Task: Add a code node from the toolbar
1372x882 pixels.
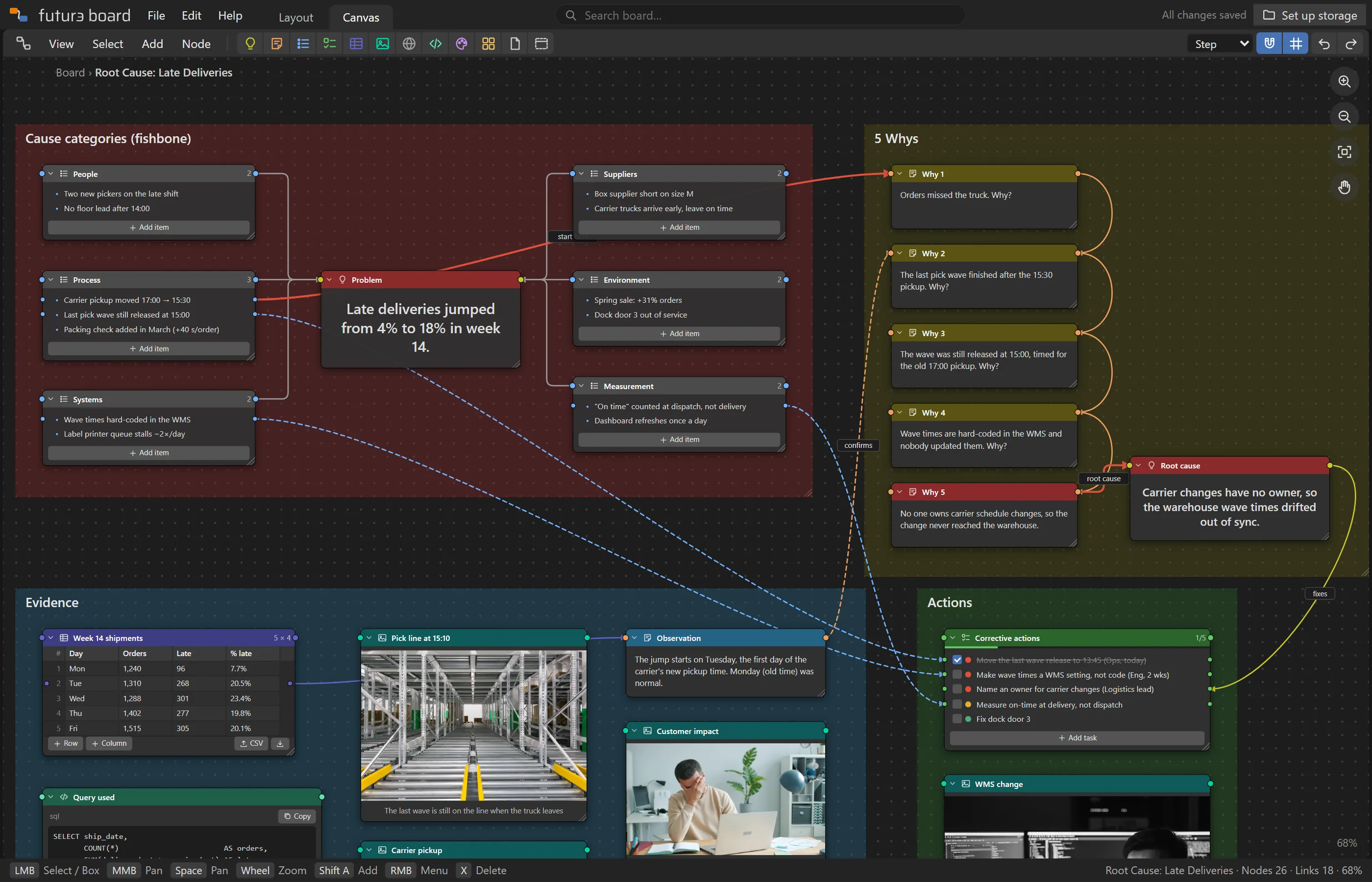Action: point(435,44)
